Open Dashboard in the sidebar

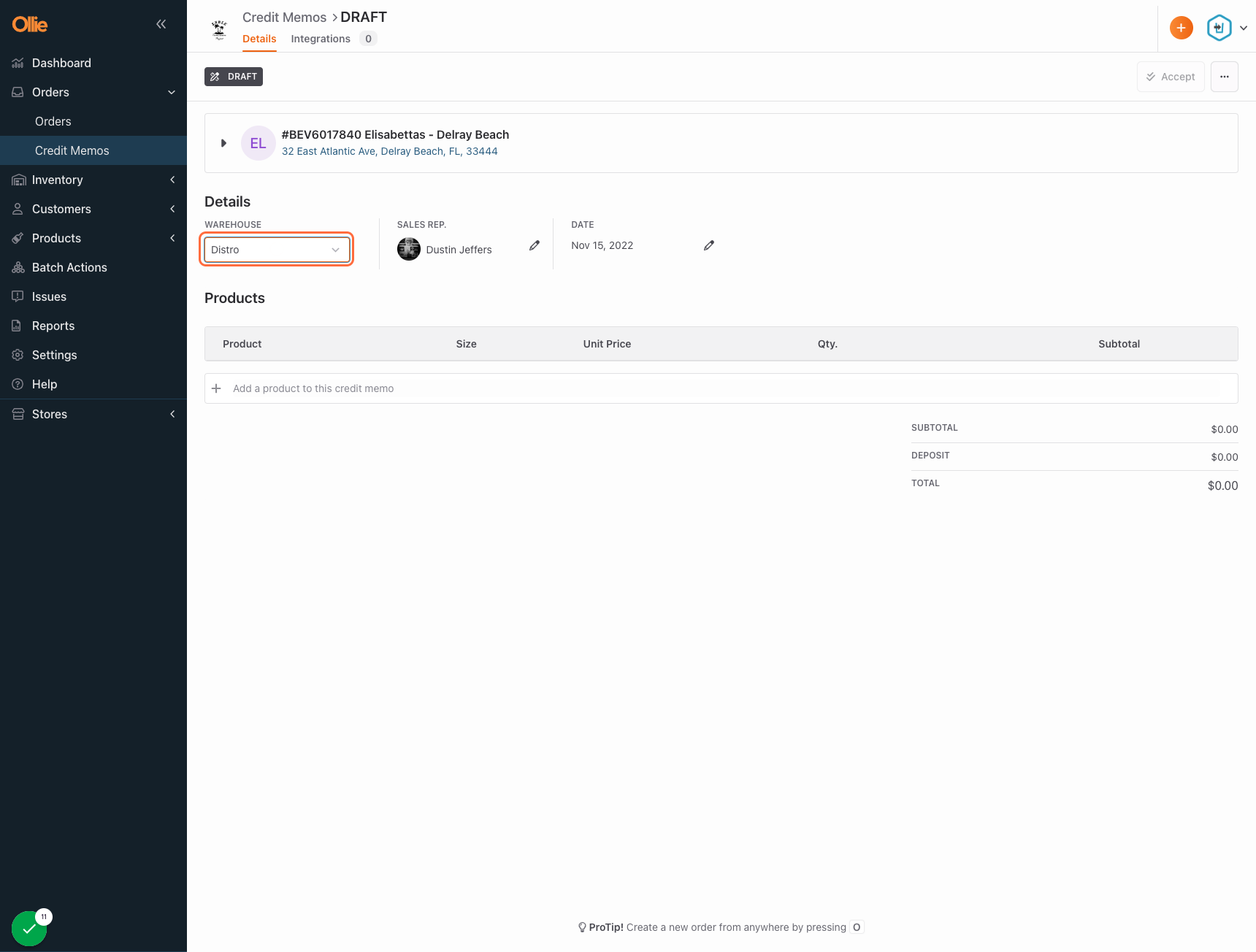click(93, 63)
